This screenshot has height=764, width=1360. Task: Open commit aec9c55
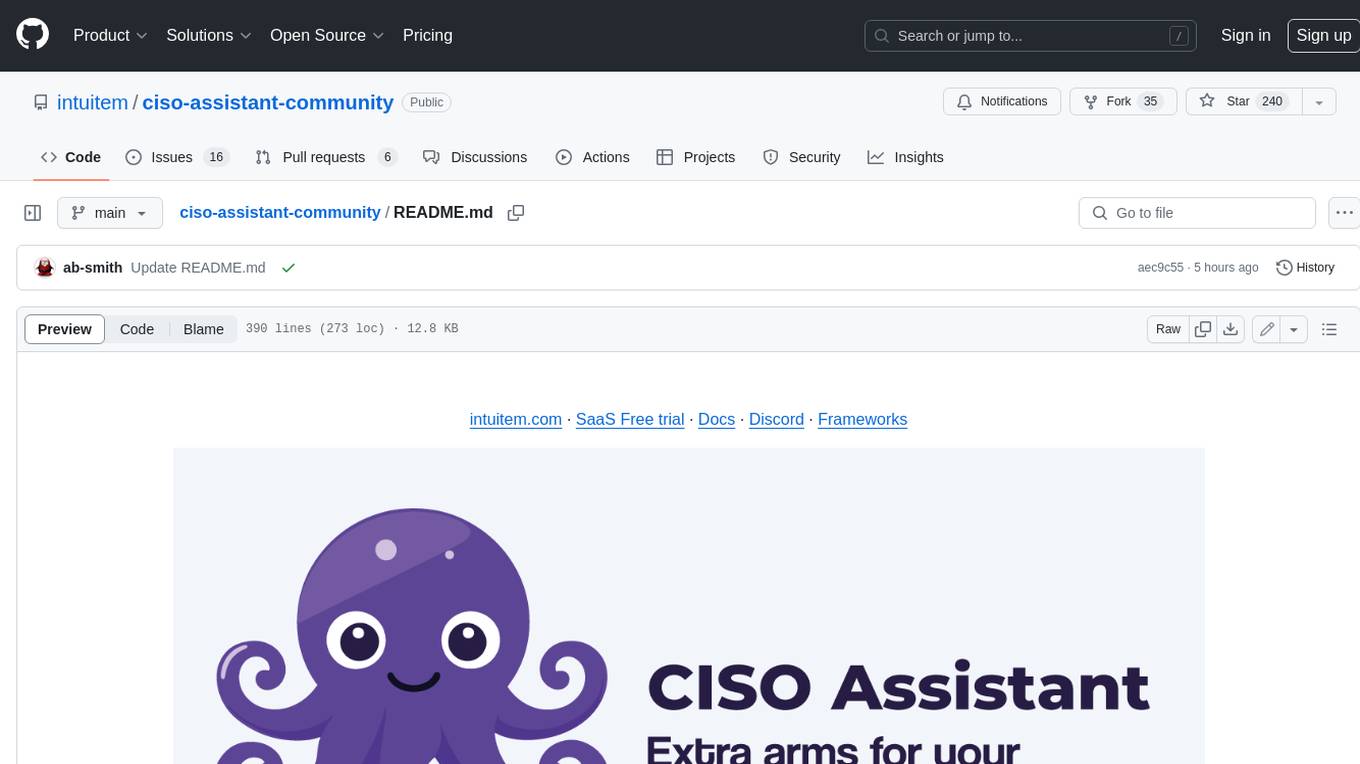tap(1160, 267)
